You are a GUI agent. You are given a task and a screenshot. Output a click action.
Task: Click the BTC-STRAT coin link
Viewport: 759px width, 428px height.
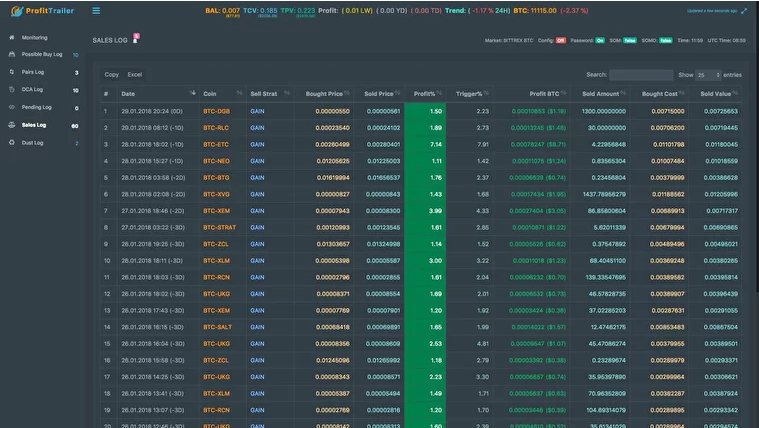(220, 228)
